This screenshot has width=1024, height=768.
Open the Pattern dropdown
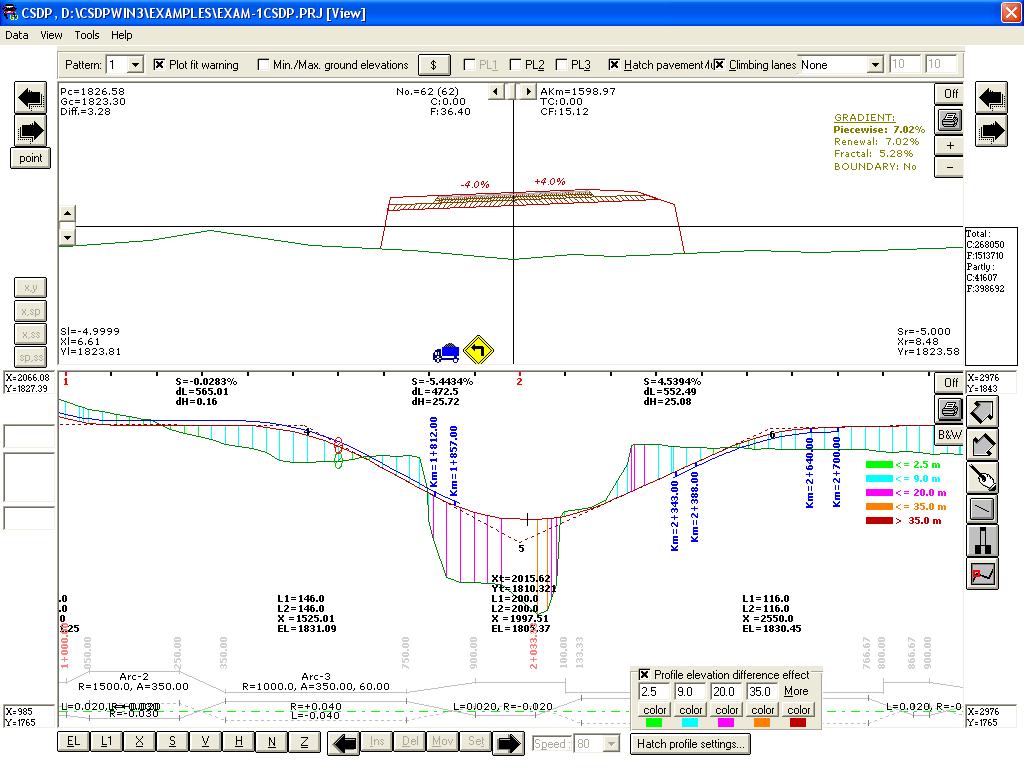click(135, 65)
